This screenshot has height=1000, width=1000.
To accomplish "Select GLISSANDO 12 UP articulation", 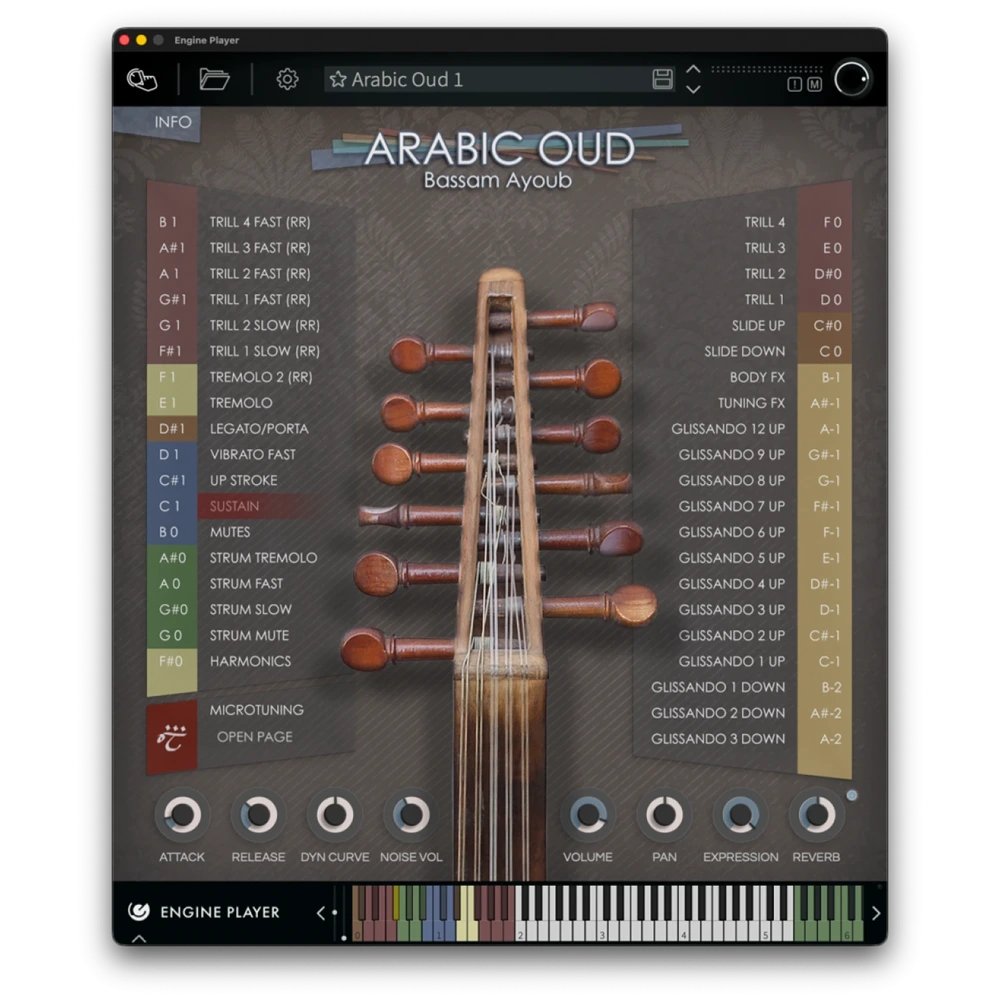I will pos(728,429).
